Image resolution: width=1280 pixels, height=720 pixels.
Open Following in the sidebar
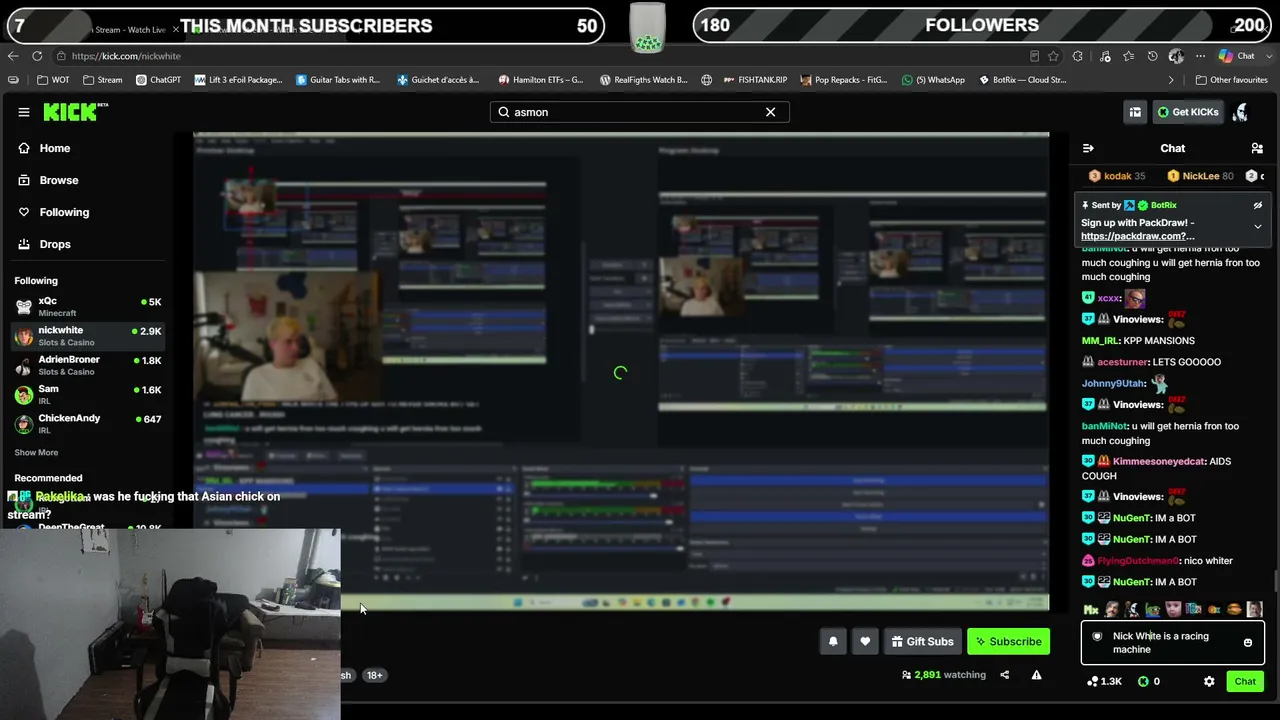64,212
